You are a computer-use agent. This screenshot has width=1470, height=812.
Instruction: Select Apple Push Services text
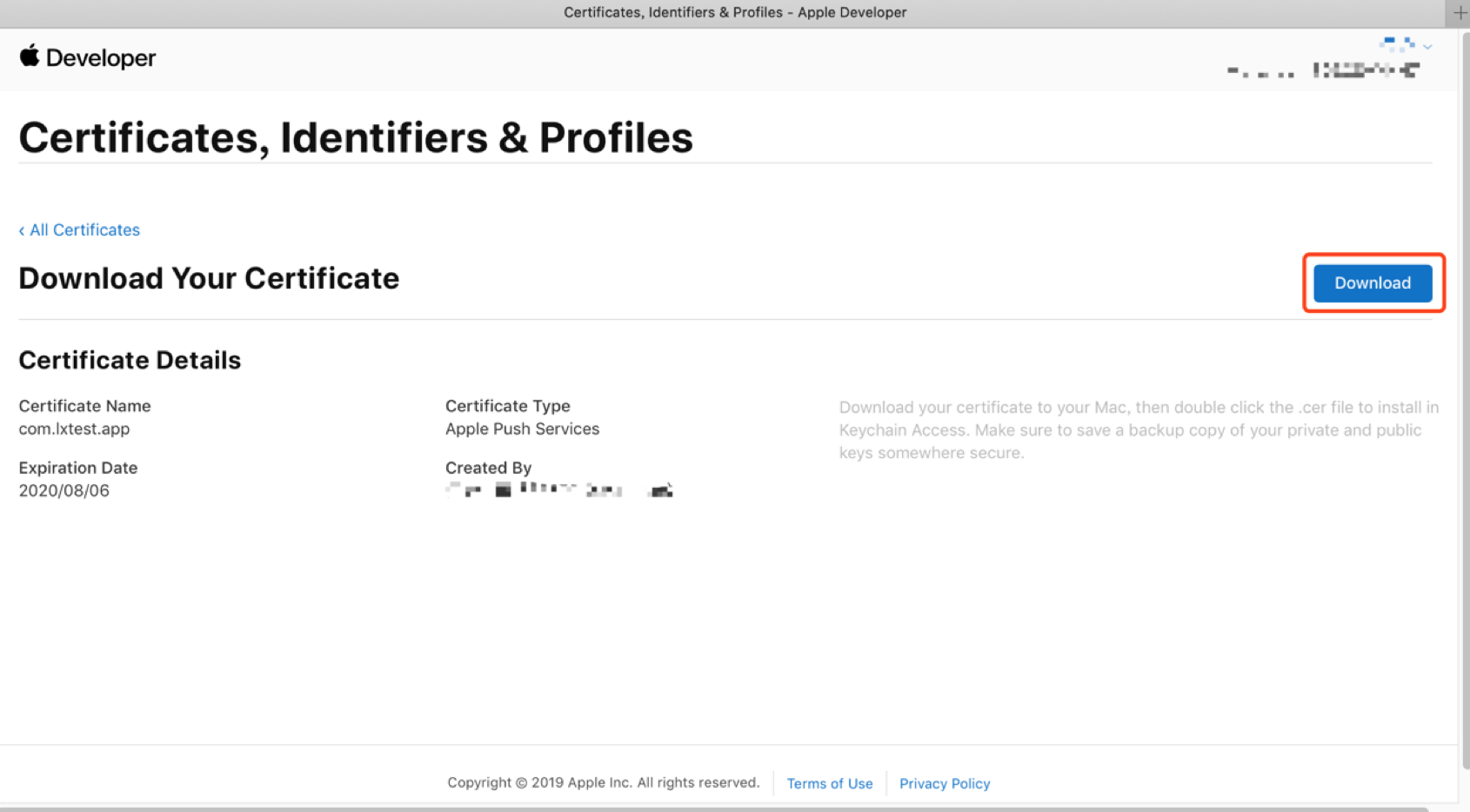click(x=522, y=429)
